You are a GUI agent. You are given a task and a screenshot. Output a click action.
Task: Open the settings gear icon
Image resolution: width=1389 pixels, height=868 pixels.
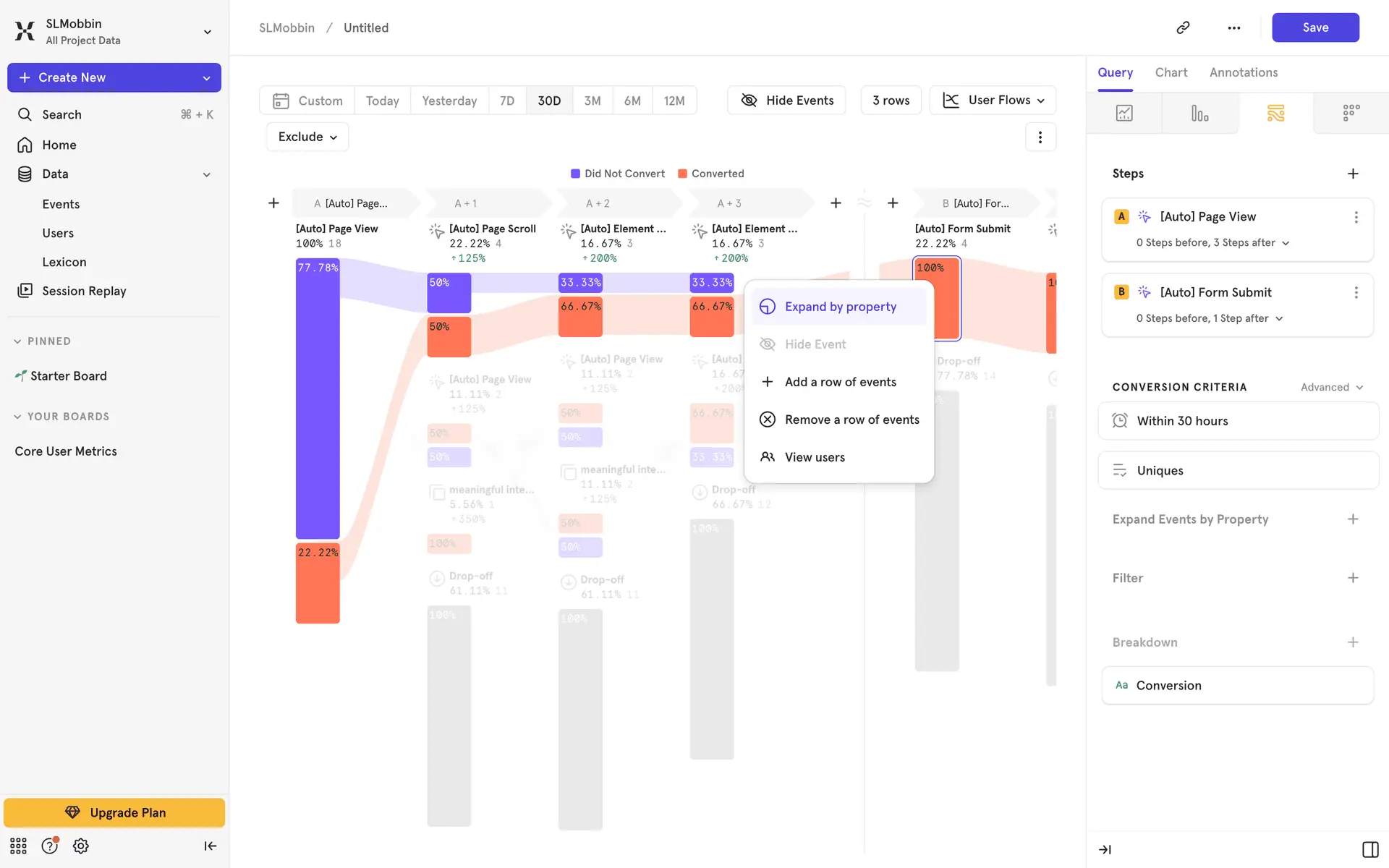click(81, 846)
